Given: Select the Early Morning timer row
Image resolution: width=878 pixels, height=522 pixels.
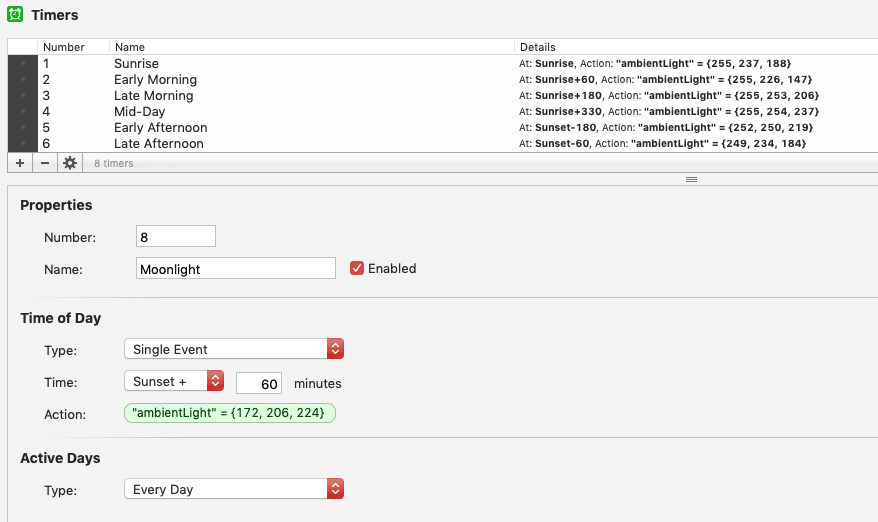Looking at the screenshot, I should (x=155, y=80).
